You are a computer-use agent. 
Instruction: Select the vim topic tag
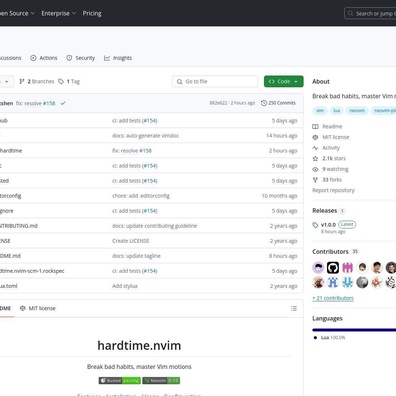[320, 110]
